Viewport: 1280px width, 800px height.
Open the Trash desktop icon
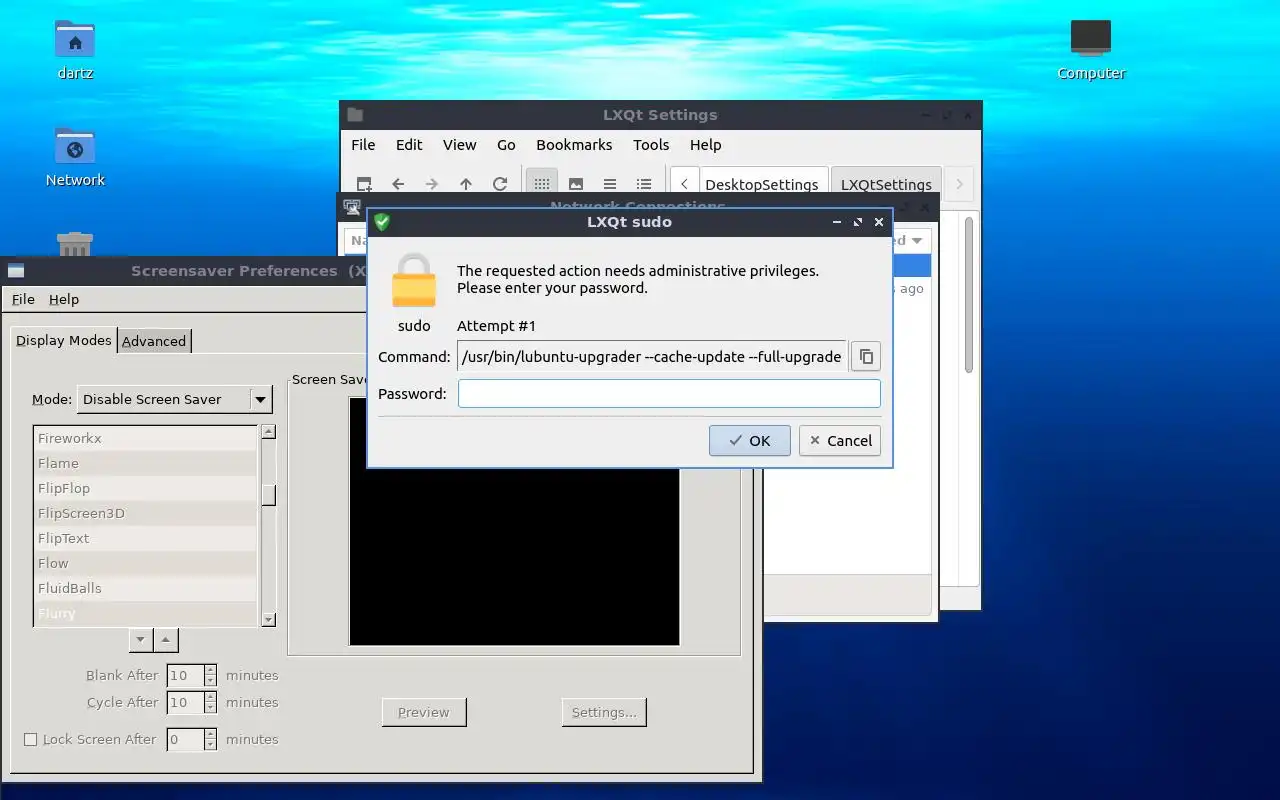(x=75, y=244)
